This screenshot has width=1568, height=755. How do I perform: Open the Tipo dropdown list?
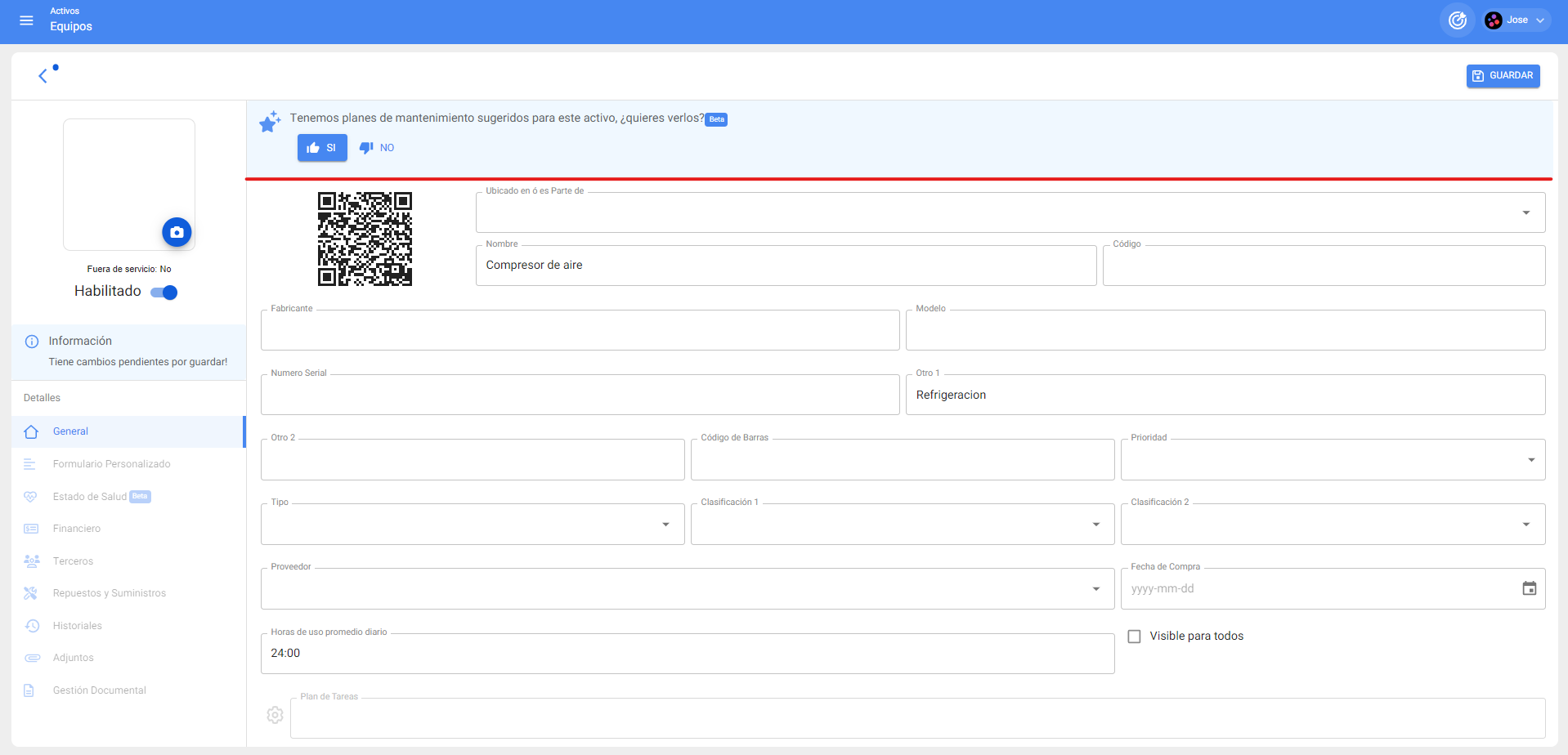coord(665,525)
